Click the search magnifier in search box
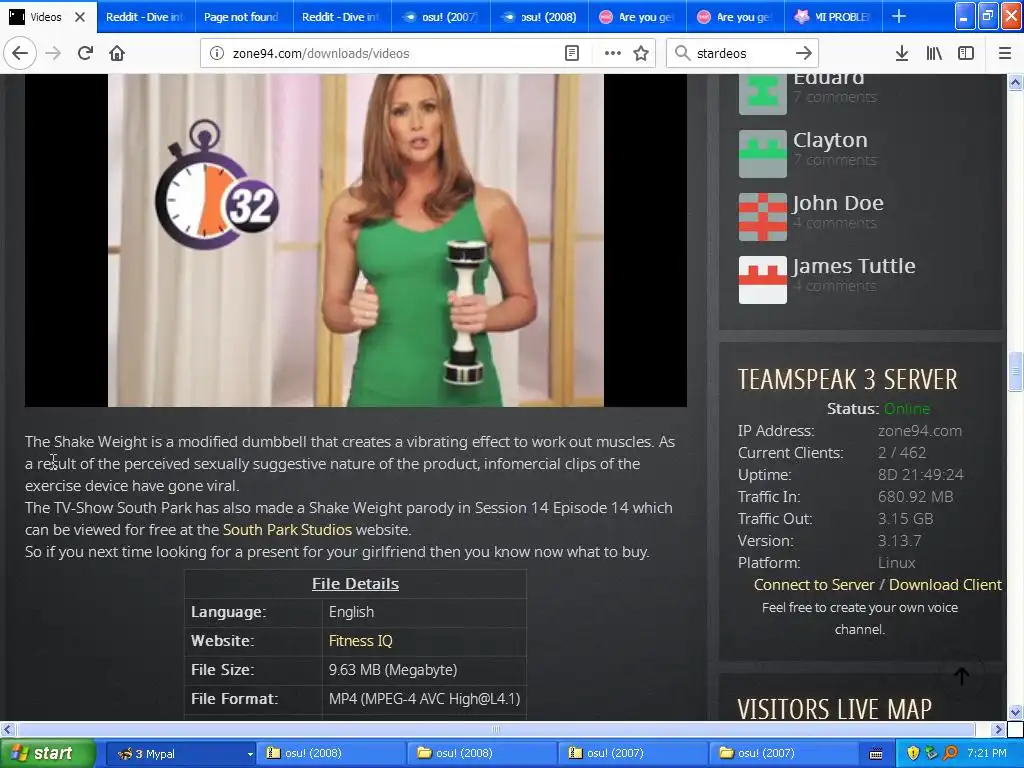The height and width of the screenshot is (768, 1024). tap(682, 53)
